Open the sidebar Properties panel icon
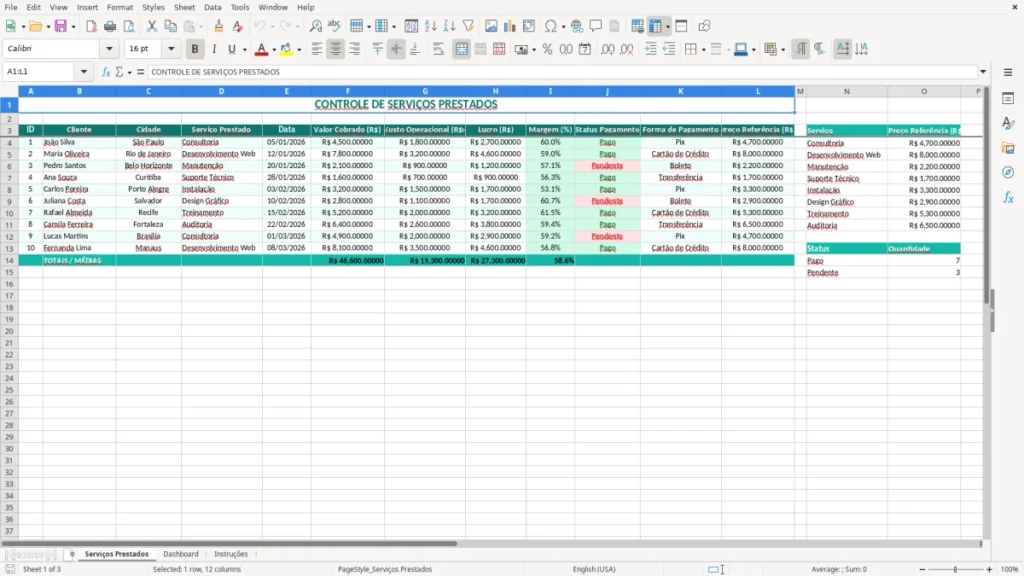 point(1008,99)
